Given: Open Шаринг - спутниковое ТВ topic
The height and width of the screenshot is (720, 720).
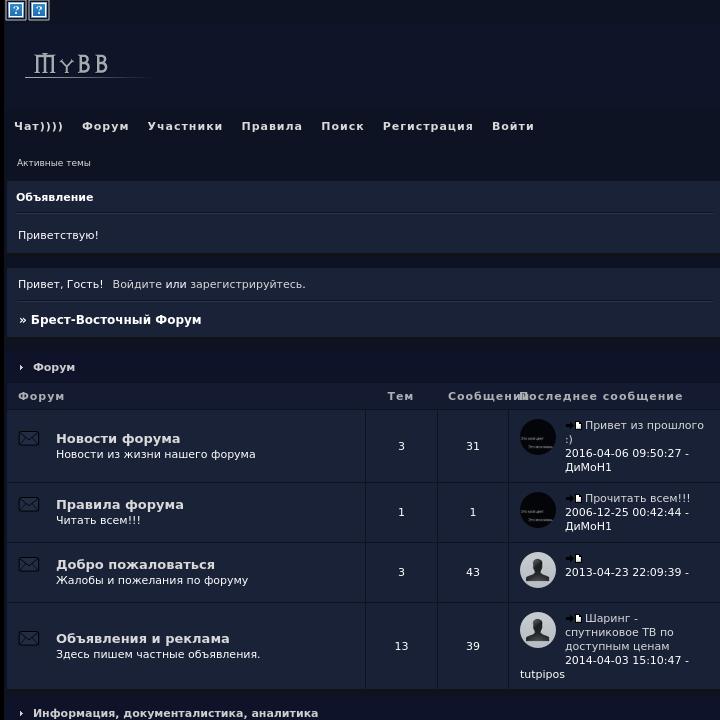Looking at the screenshot, I should coord(619,632).
